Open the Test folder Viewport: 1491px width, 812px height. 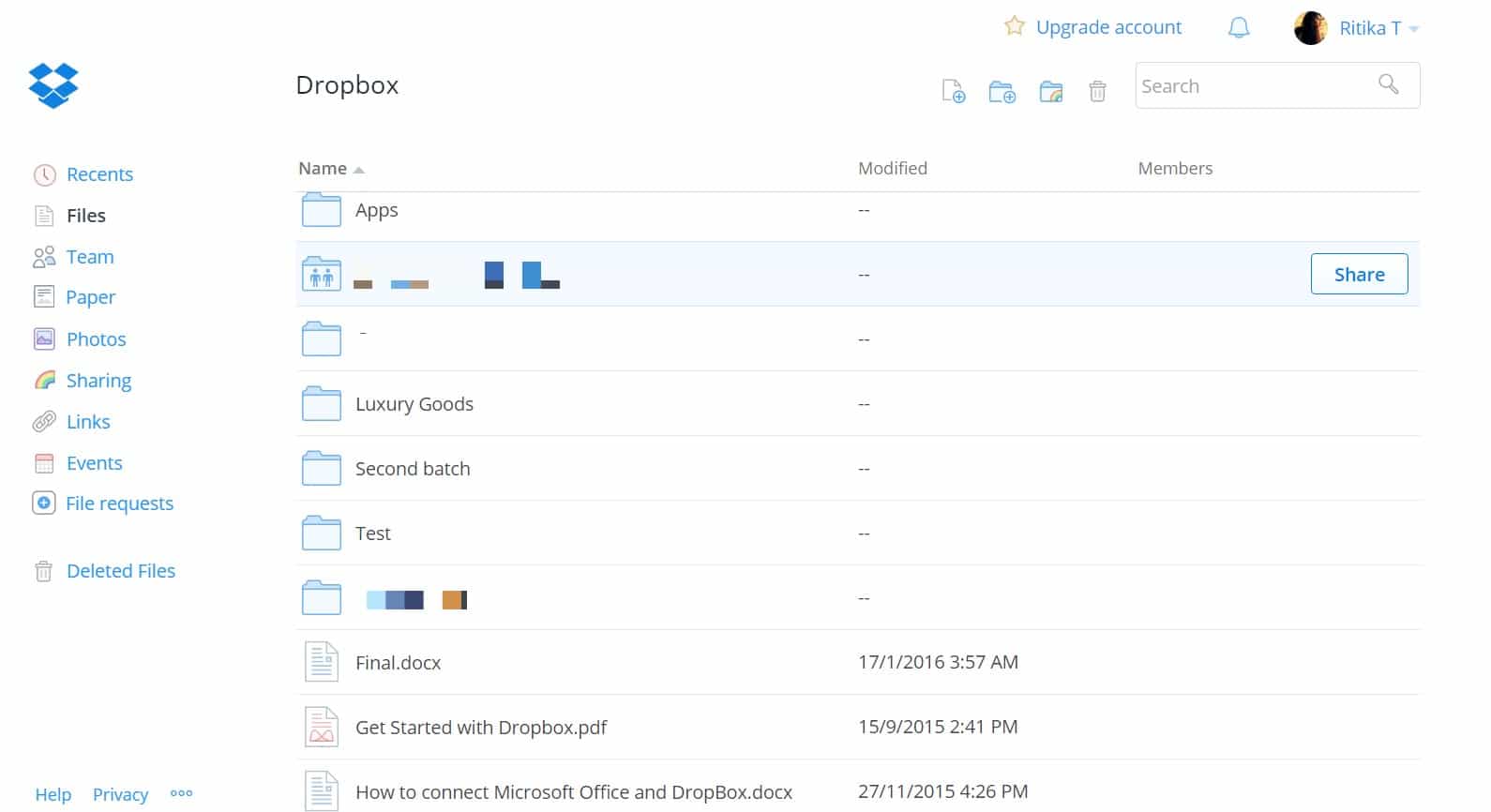[373, 534]
